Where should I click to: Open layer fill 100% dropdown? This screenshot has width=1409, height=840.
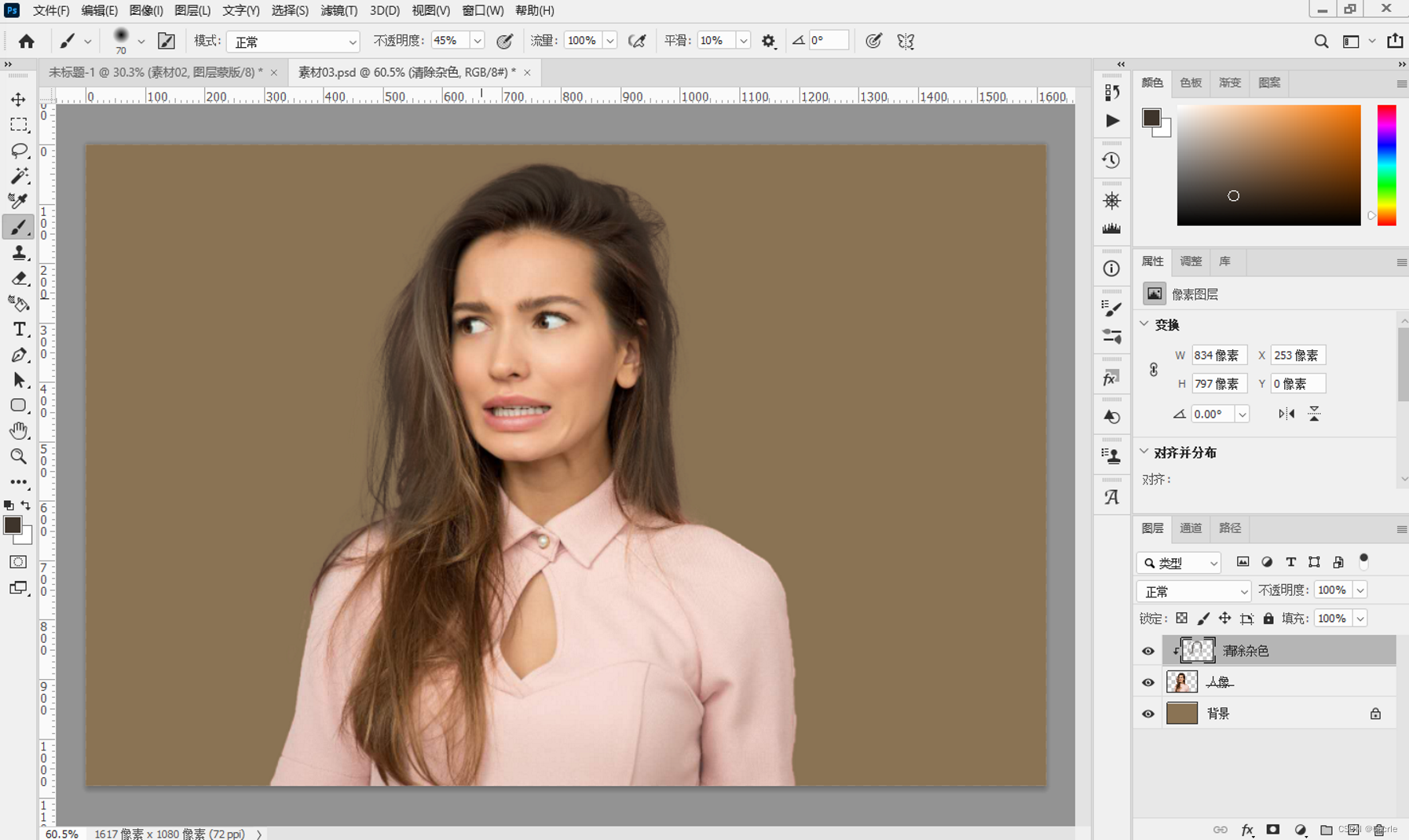pos(1360,619)
